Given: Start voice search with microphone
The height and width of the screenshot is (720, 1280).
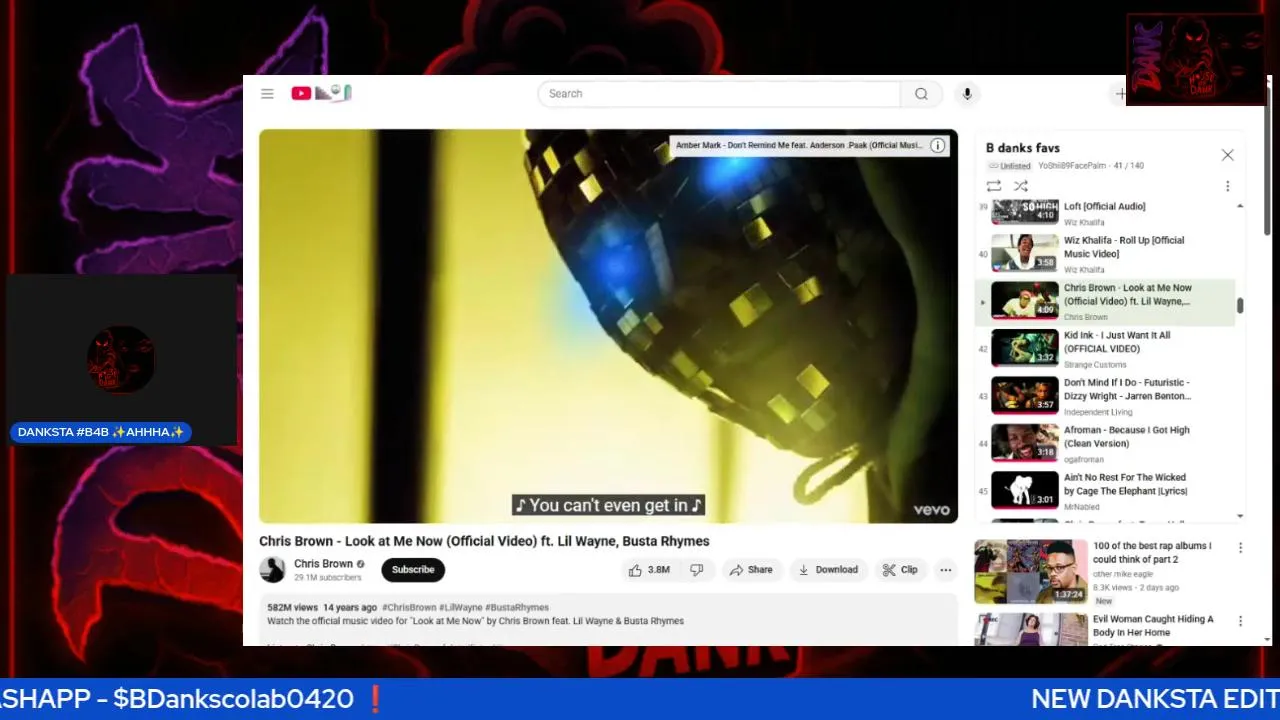Looking at the screenshot, I should (x=966, y=94).
